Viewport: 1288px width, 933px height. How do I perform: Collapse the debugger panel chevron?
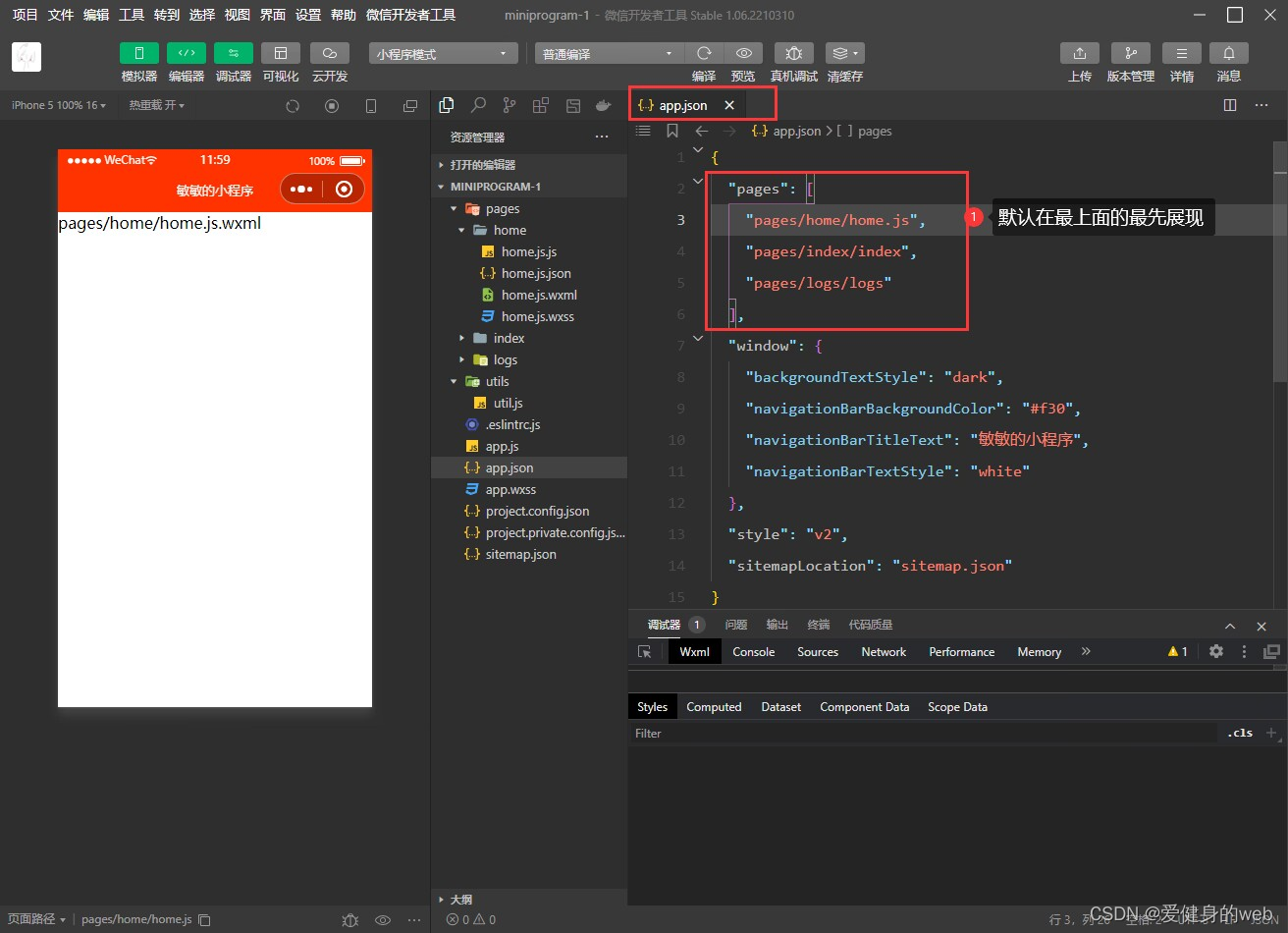1230,626
